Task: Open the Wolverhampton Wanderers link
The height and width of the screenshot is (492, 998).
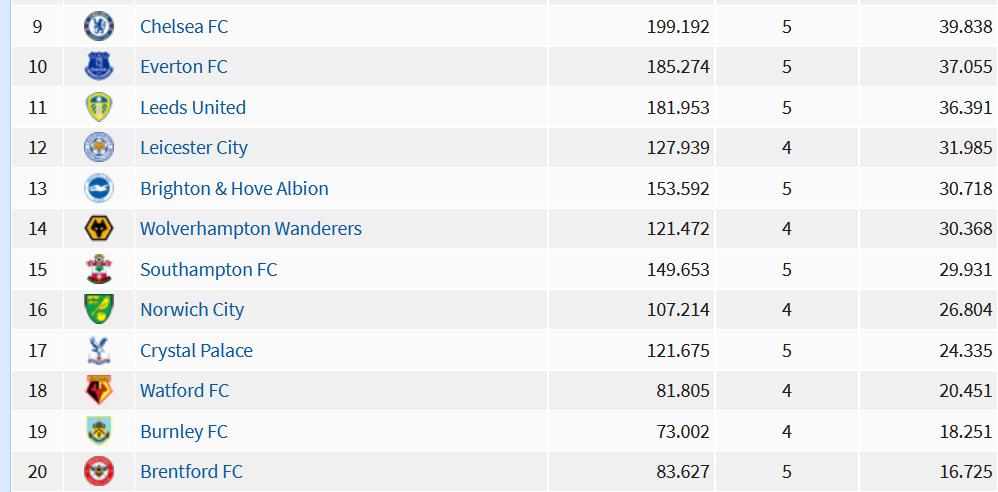Action: 251,228
